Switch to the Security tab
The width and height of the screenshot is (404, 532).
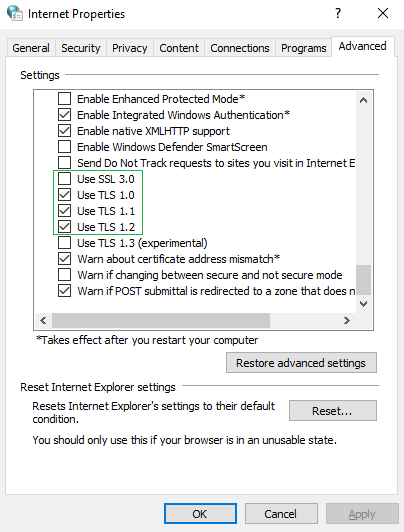point(81,48)
